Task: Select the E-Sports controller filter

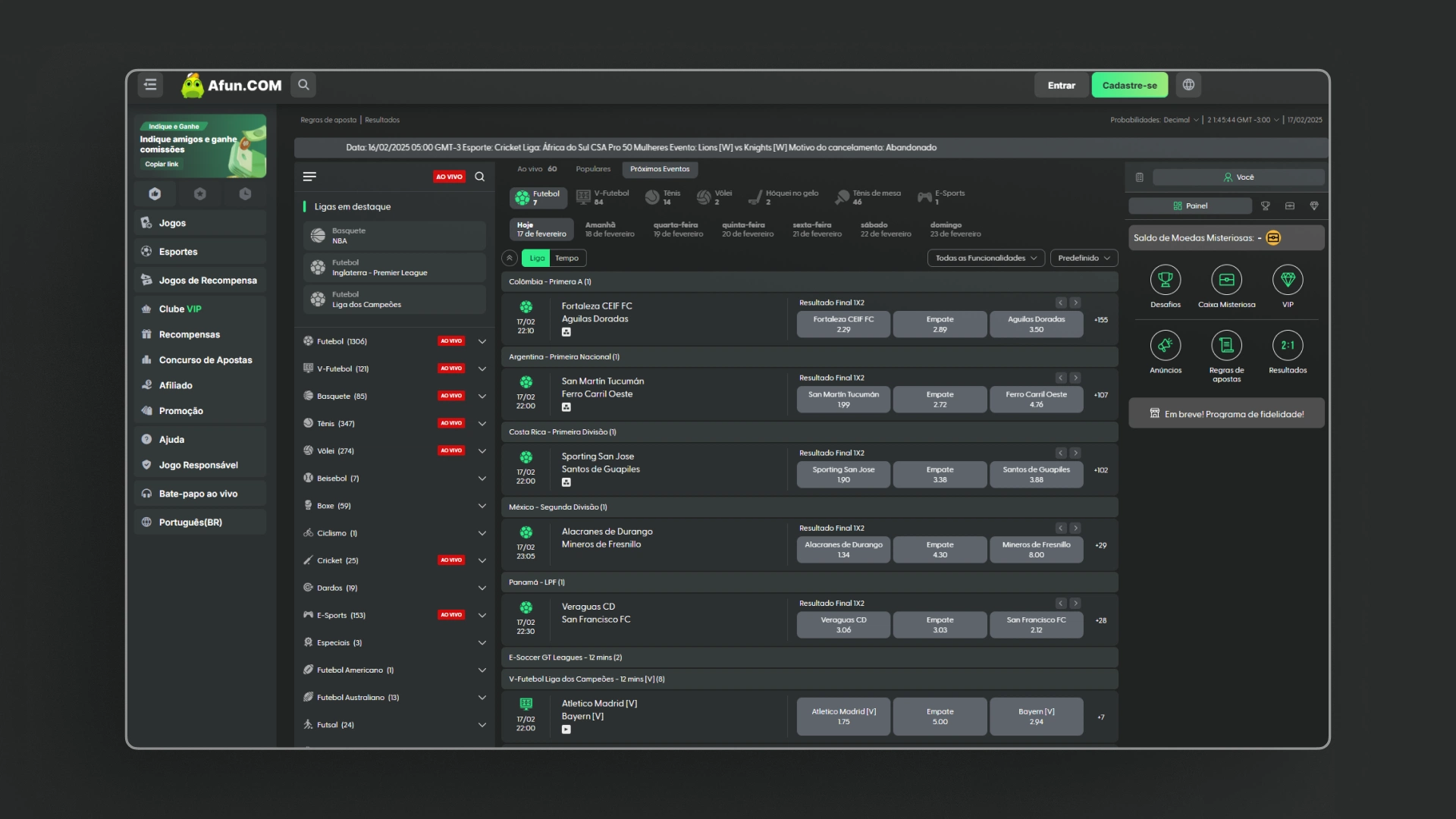Action: click(941, 197)
